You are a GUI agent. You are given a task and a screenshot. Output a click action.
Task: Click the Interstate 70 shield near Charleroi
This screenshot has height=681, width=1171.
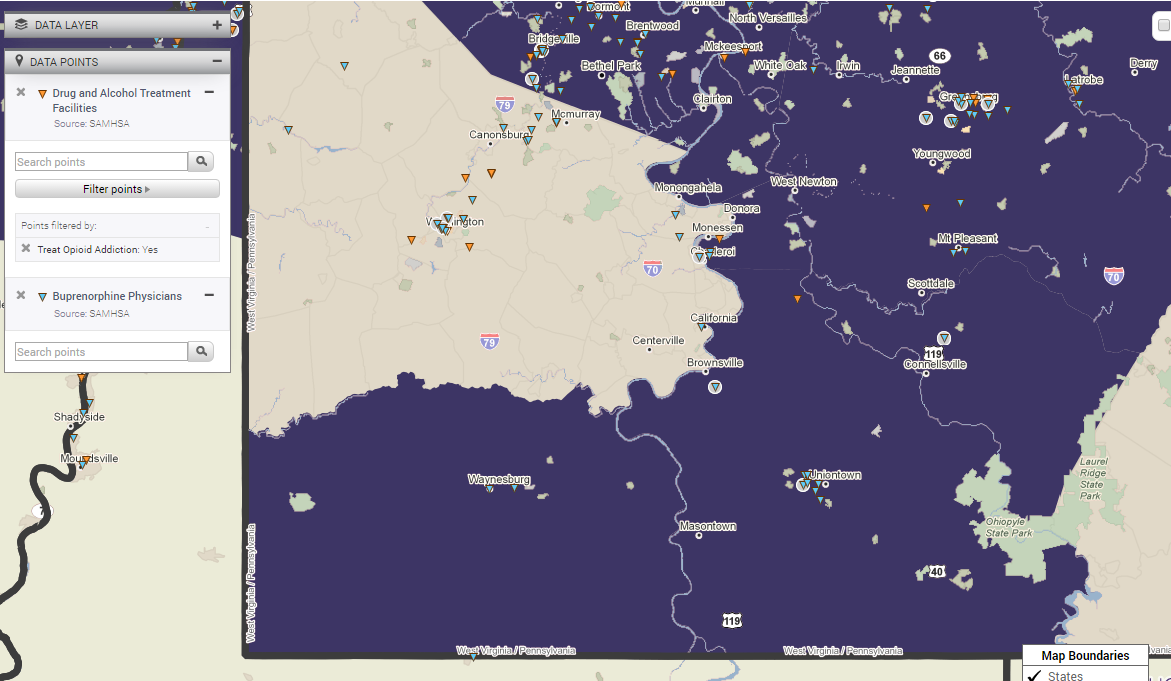pos(653,268)
